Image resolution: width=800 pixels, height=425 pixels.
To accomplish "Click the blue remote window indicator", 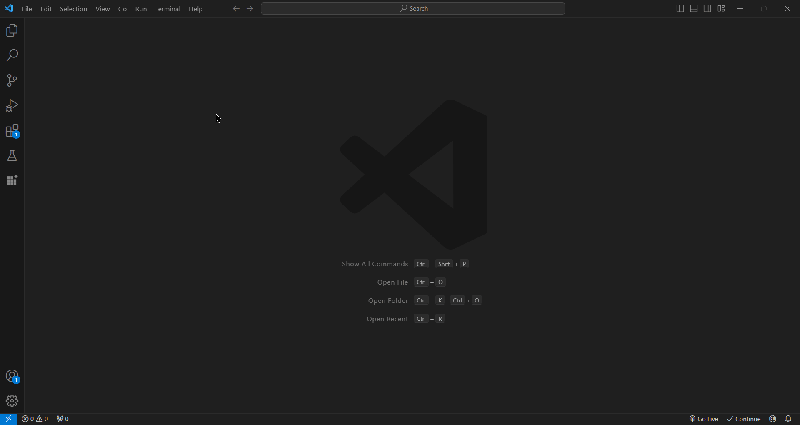I will [x=8, y=419].
